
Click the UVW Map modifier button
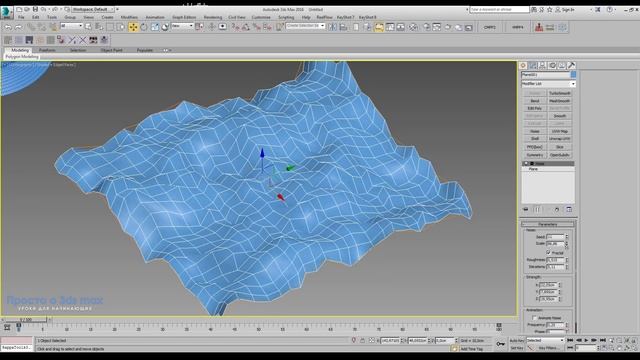(560, 131)
